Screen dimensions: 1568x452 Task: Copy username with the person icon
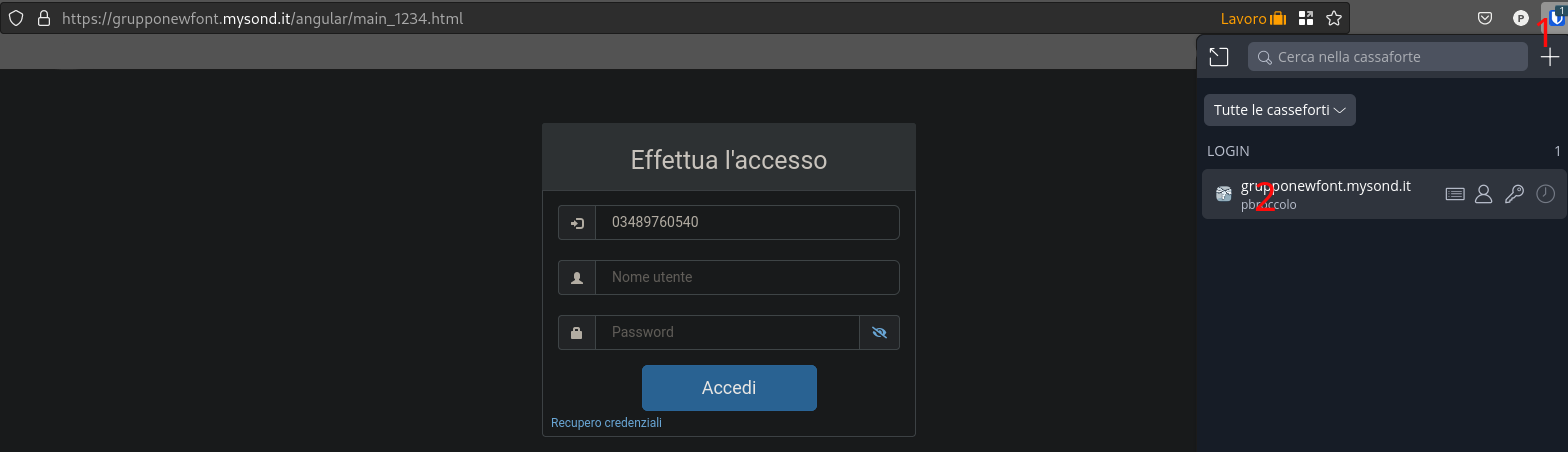[x=1484, y=194]
